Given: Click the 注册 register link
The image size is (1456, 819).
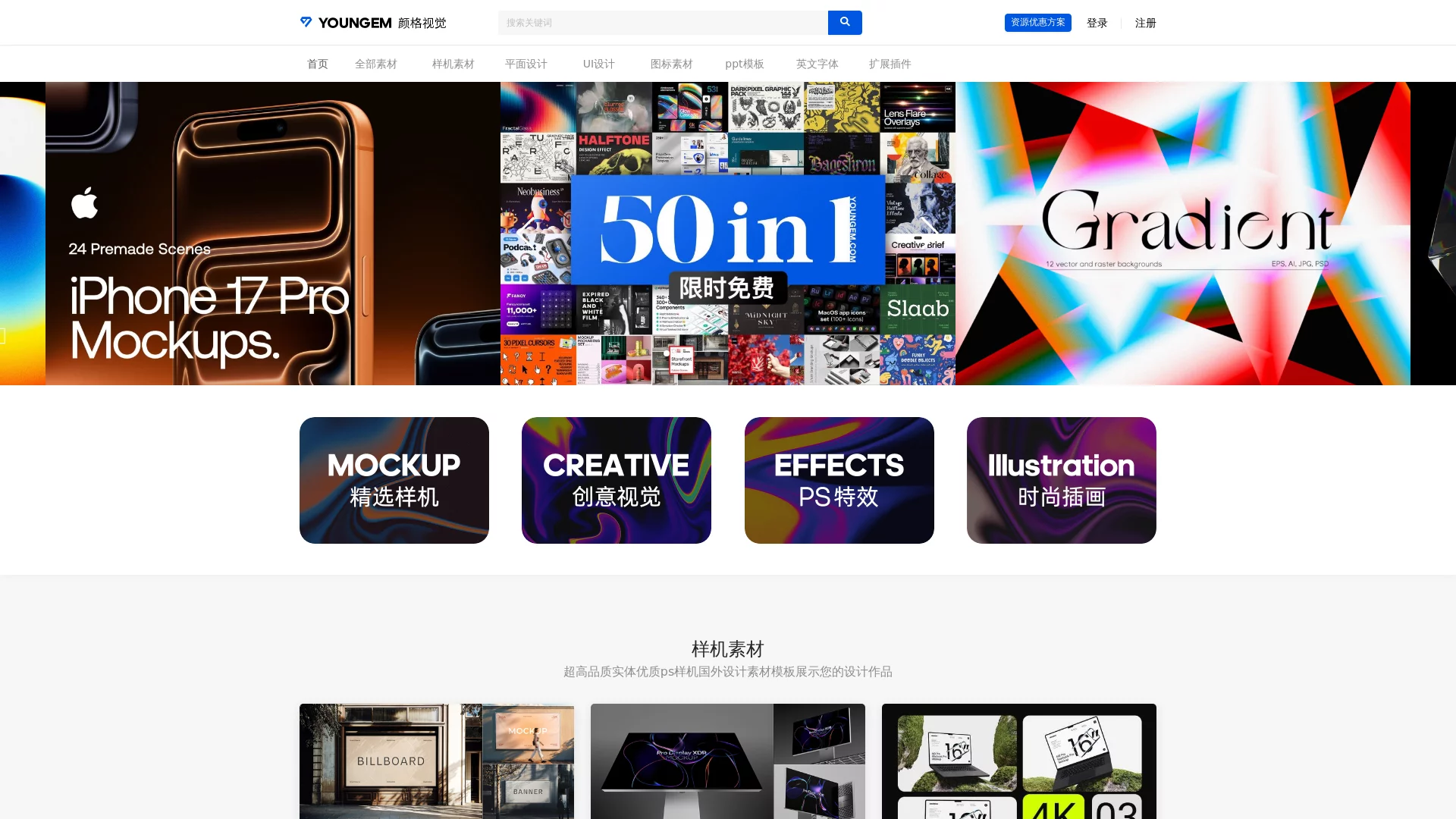Looking at the screenshot, I should click(1145, 24).
